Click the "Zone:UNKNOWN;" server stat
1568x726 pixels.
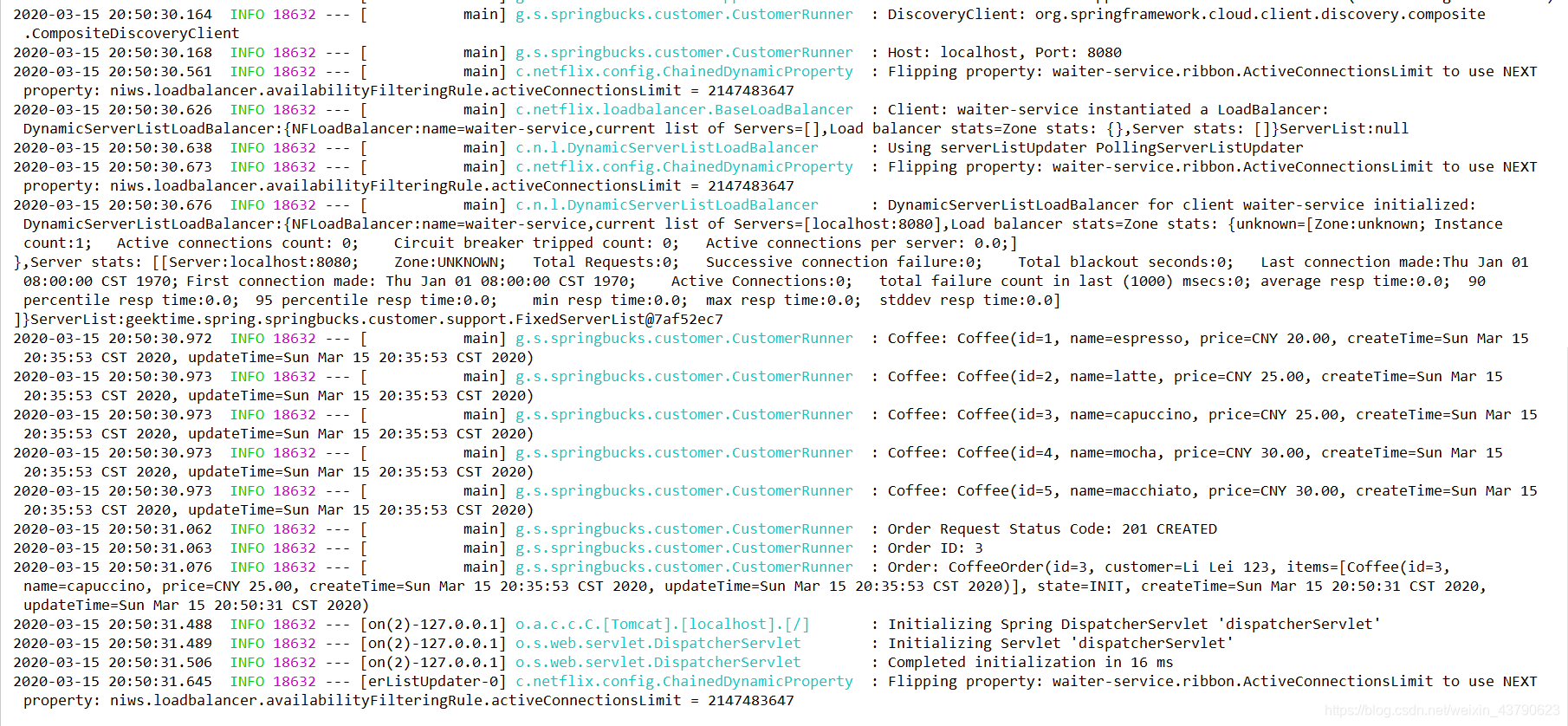point(450,263)
